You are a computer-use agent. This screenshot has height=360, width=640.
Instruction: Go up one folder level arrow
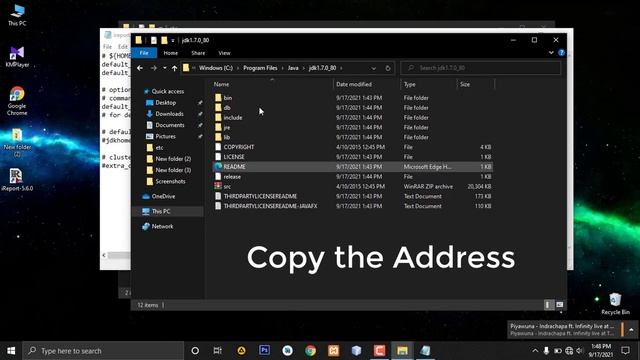tap(174, 68)
